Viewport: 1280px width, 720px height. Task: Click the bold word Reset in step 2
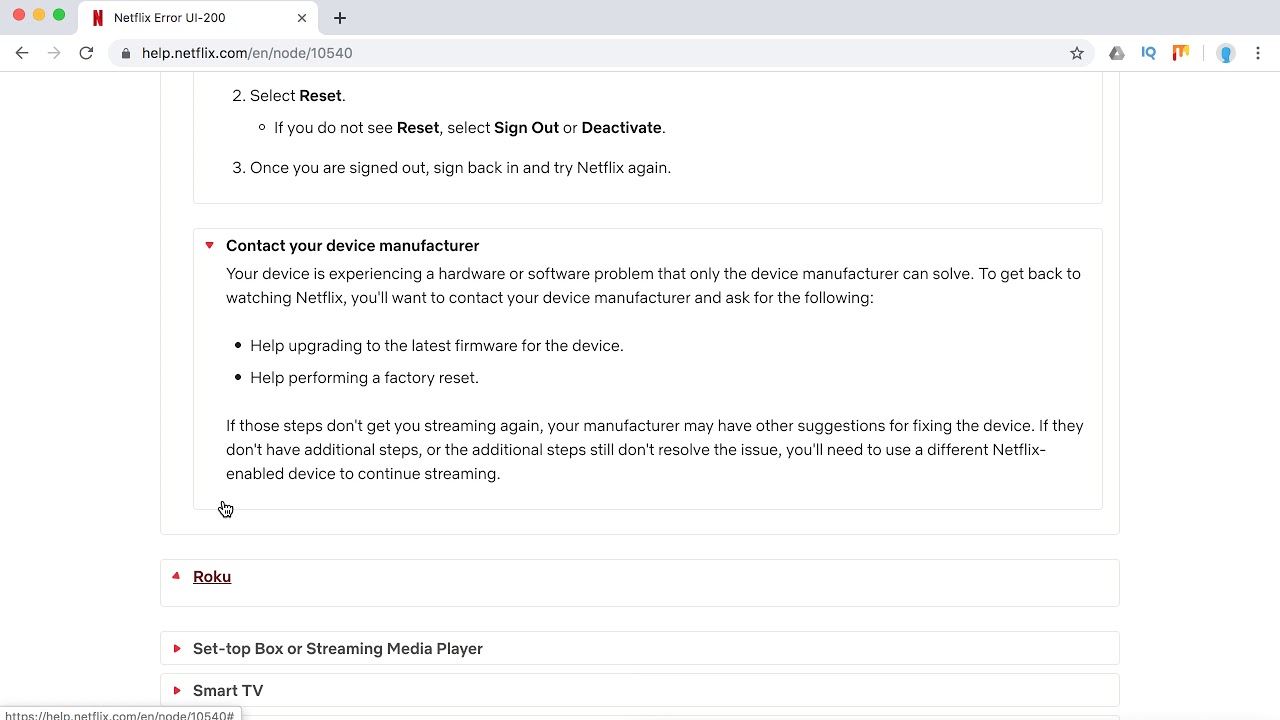pyautogui.click(x=320, y=96)
